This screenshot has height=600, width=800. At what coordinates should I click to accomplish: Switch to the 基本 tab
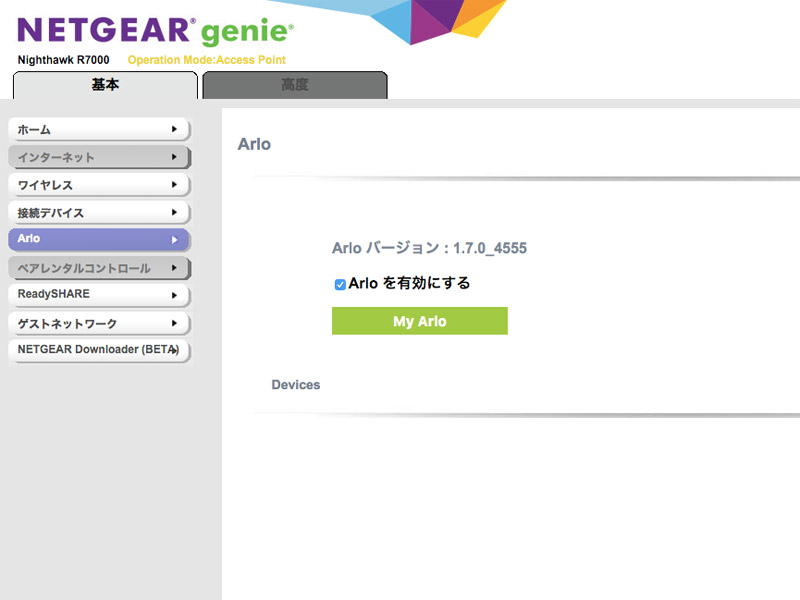105,85
